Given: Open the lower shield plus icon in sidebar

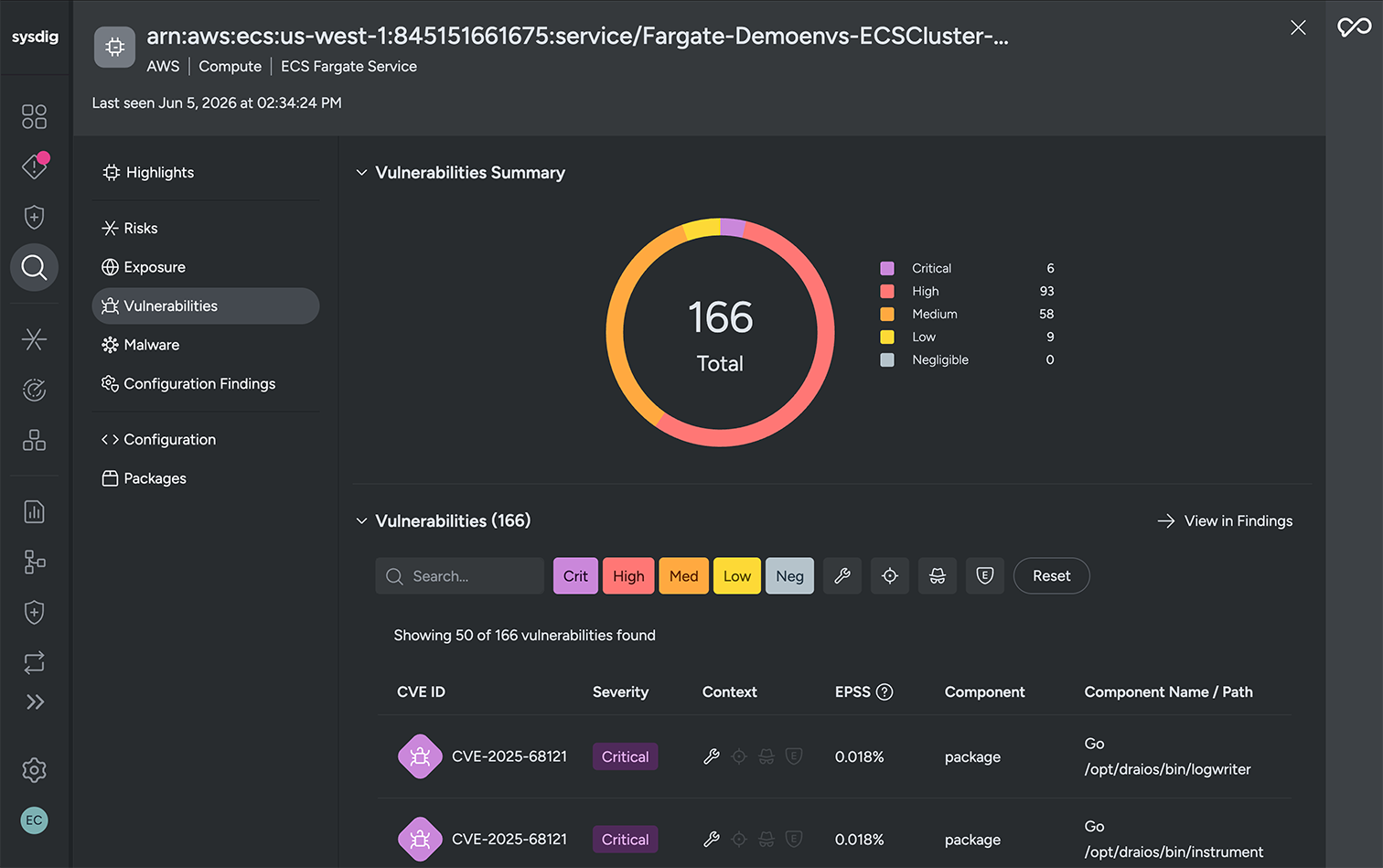Looking at the screenshot, I should [x=34, y=612].
